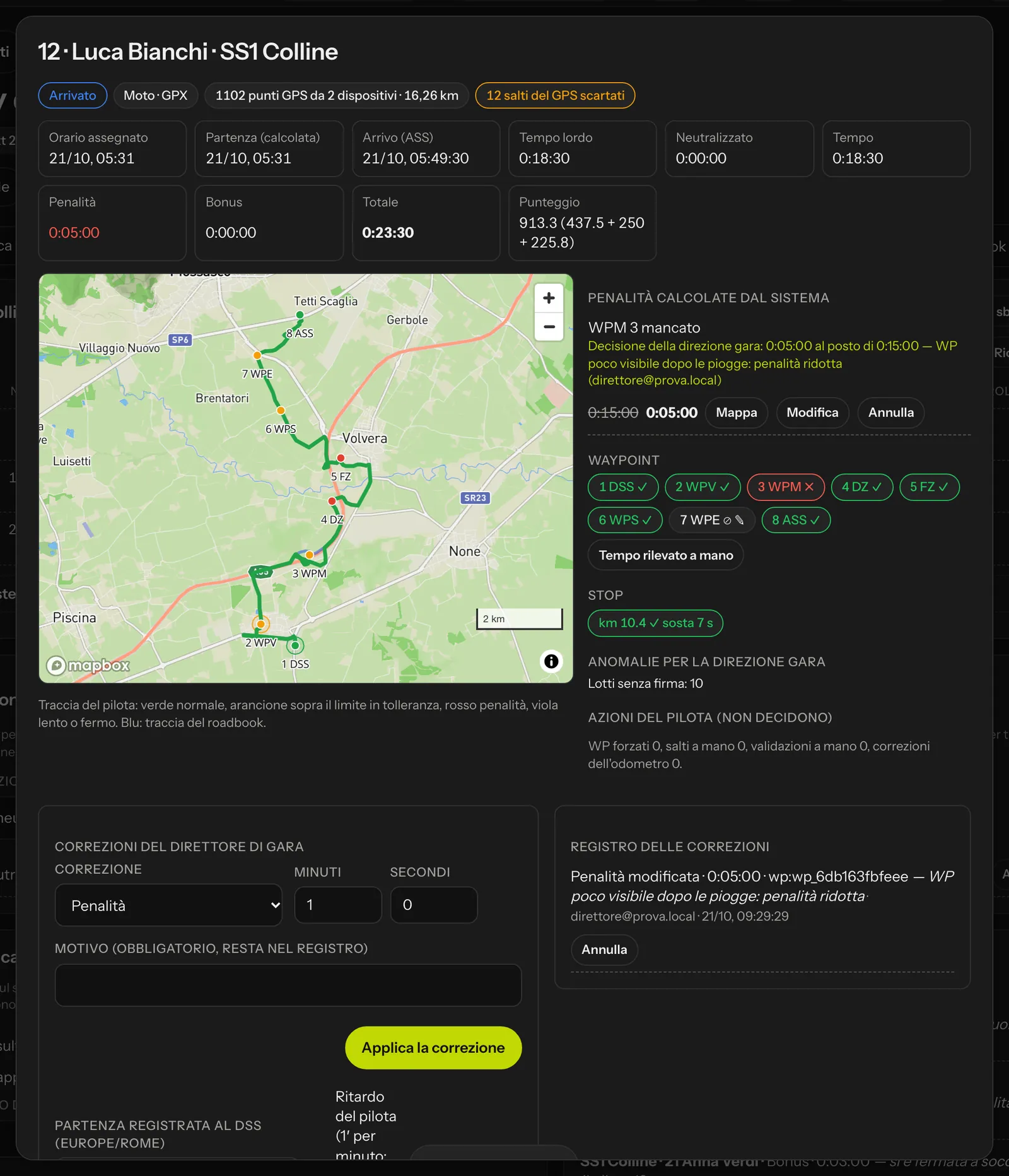
Task: Click the Minuti input field
Action: [338, 905]
